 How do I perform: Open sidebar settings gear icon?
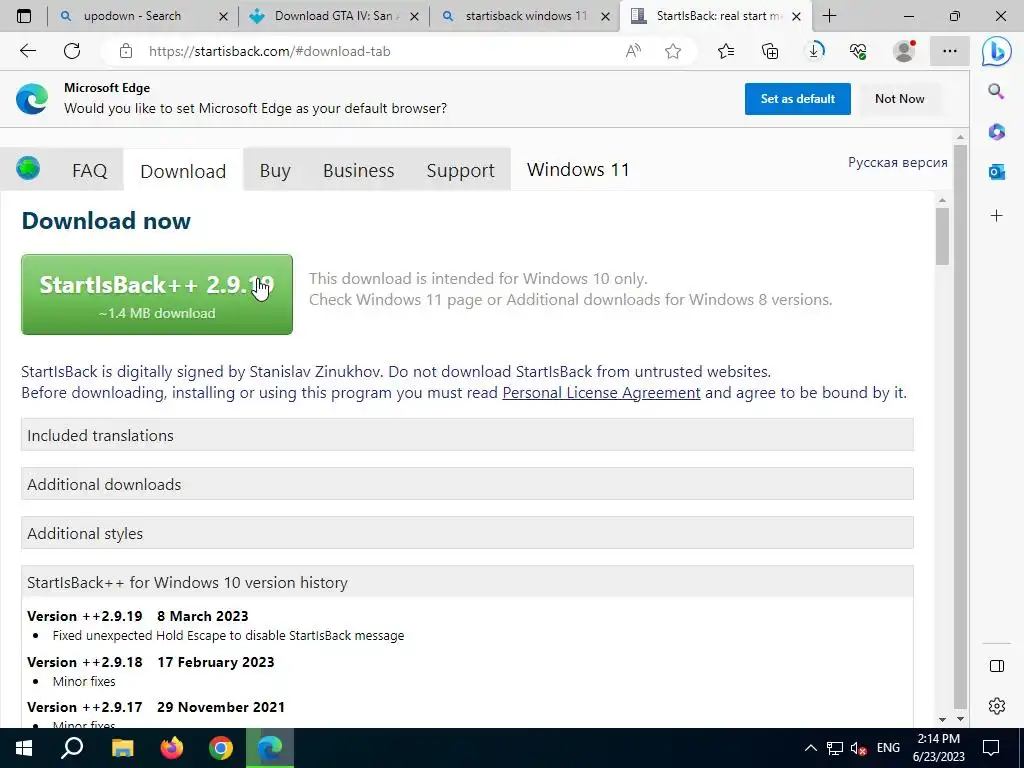(x=997, y=706)
